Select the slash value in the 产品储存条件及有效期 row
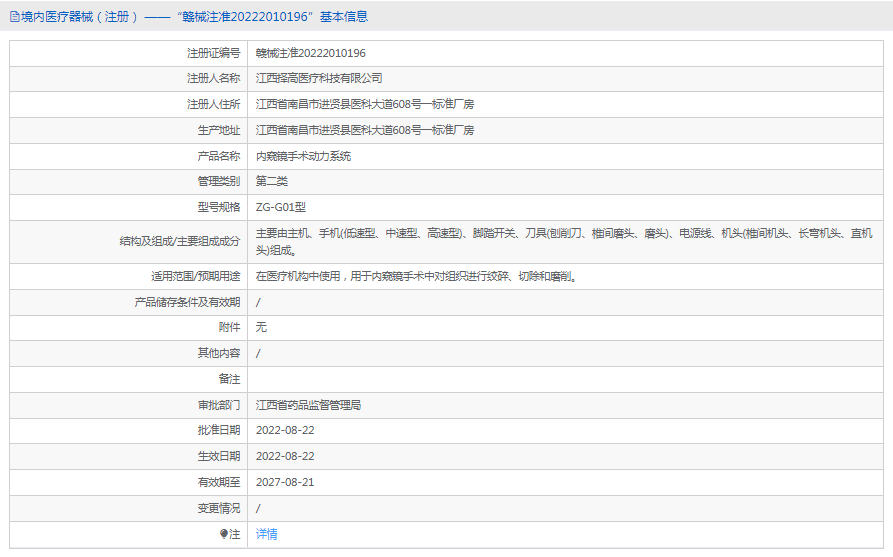893x557 pixels. pos(258,302)
